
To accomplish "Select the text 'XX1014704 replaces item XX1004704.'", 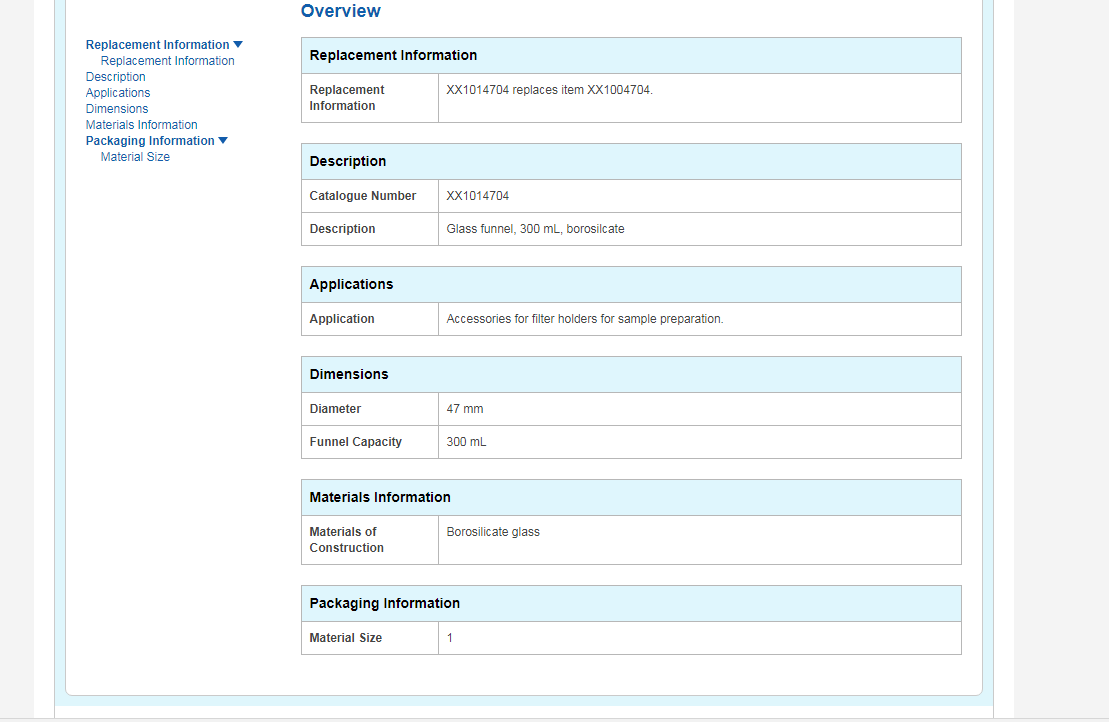I will (x=550, y=90).
